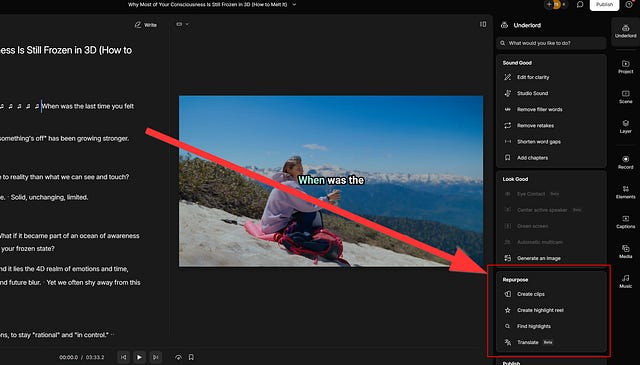Open the Layer panel in the sidebar
This screenshot has height=365, width=640.
(625, 126)
